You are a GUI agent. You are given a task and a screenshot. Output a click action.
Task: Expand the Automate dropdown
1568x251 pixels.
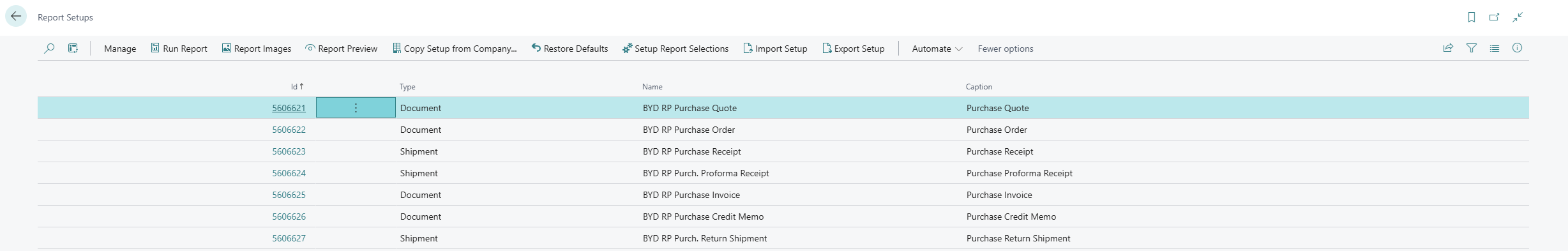[x=937, y=49]
